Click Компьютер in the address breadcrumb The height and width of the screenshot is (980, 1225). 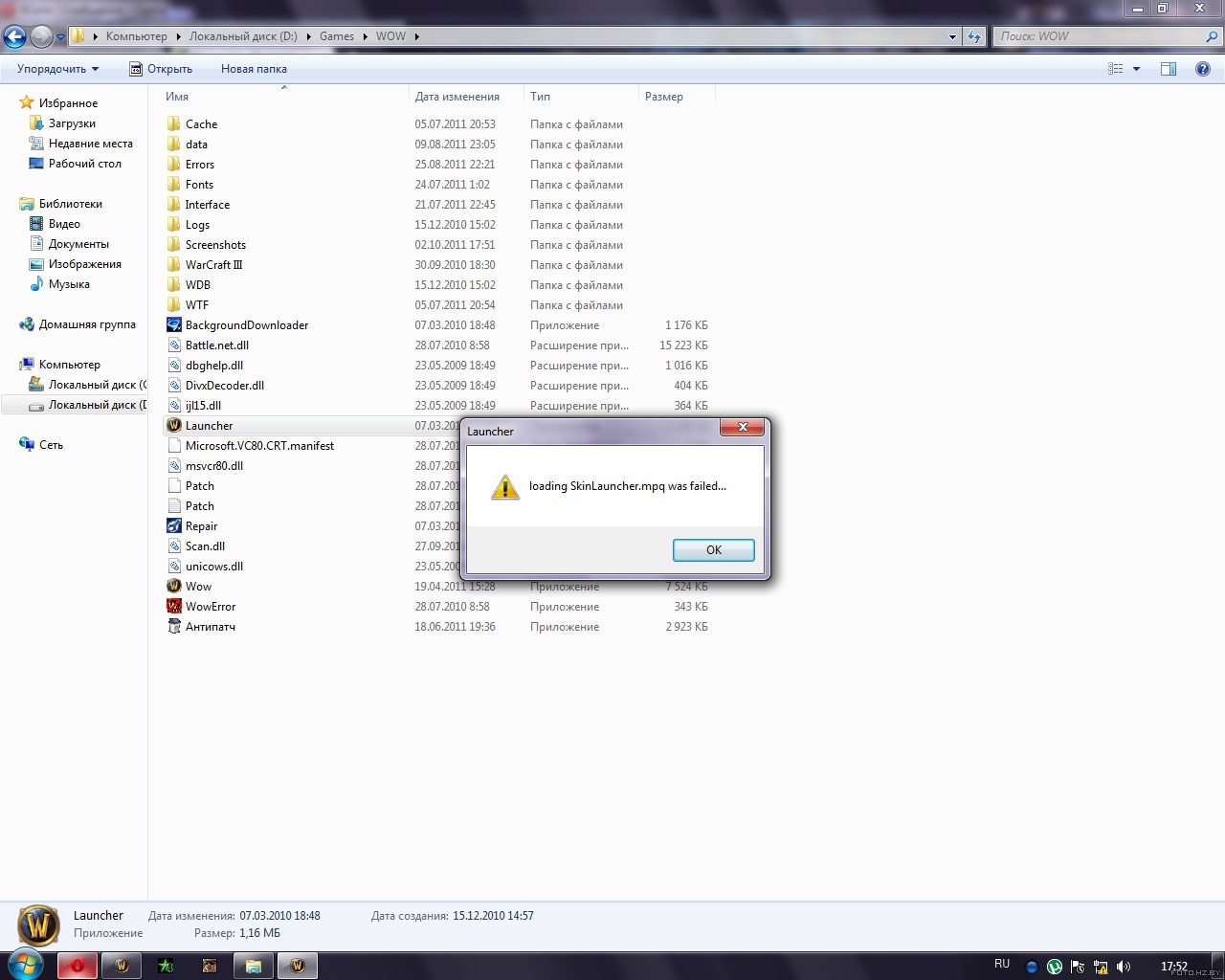[x=136, y=36]
